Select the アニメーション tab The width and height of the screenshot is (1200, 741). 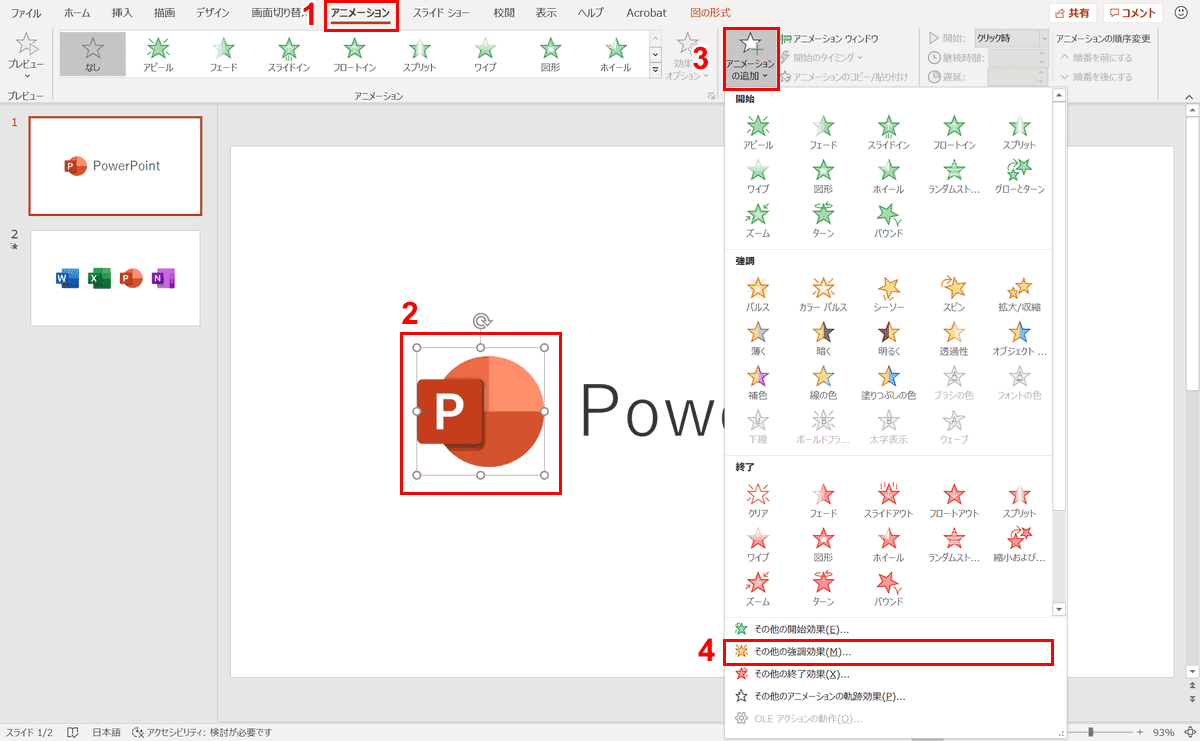coord(360,14)
